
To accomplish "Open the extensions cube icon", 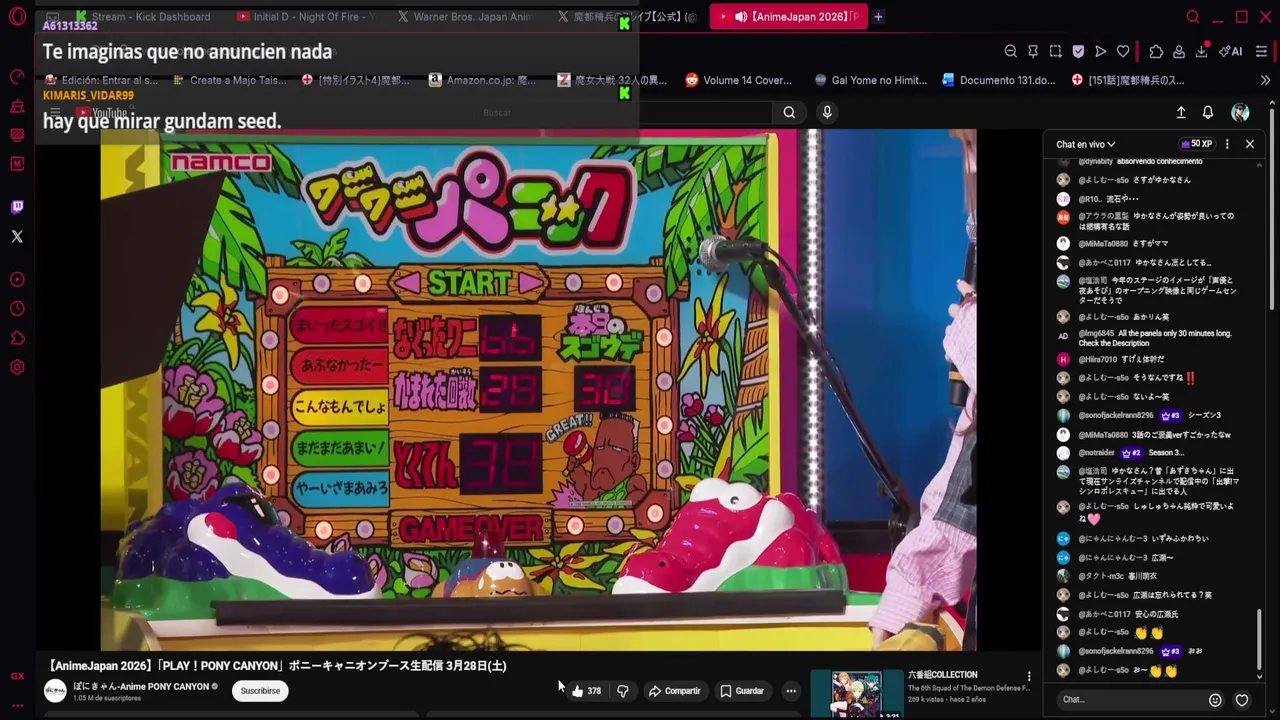I will [1156, 51].
